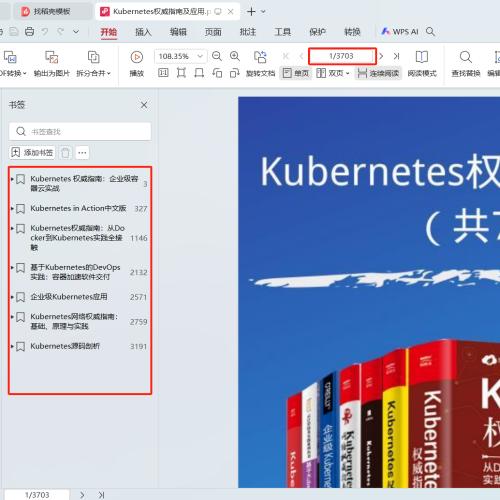Open the 开始 ribbon tab
The width and height of the screenshot is (500, 500).
(109, 32)
